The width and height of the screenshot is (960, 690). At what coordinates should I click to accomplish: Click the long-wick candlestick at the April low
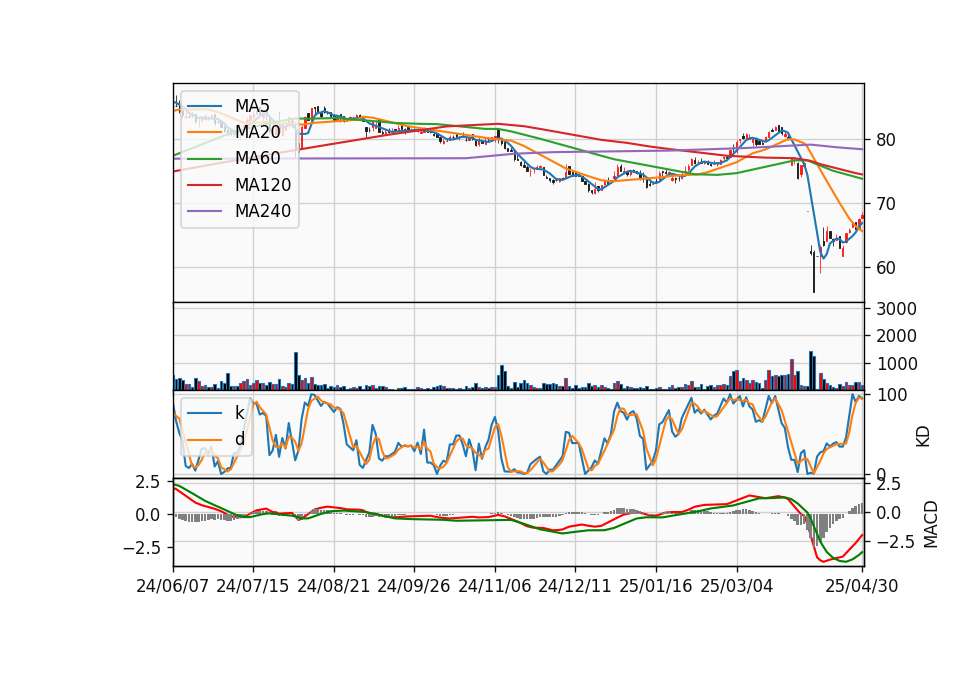tap(814, 271)
